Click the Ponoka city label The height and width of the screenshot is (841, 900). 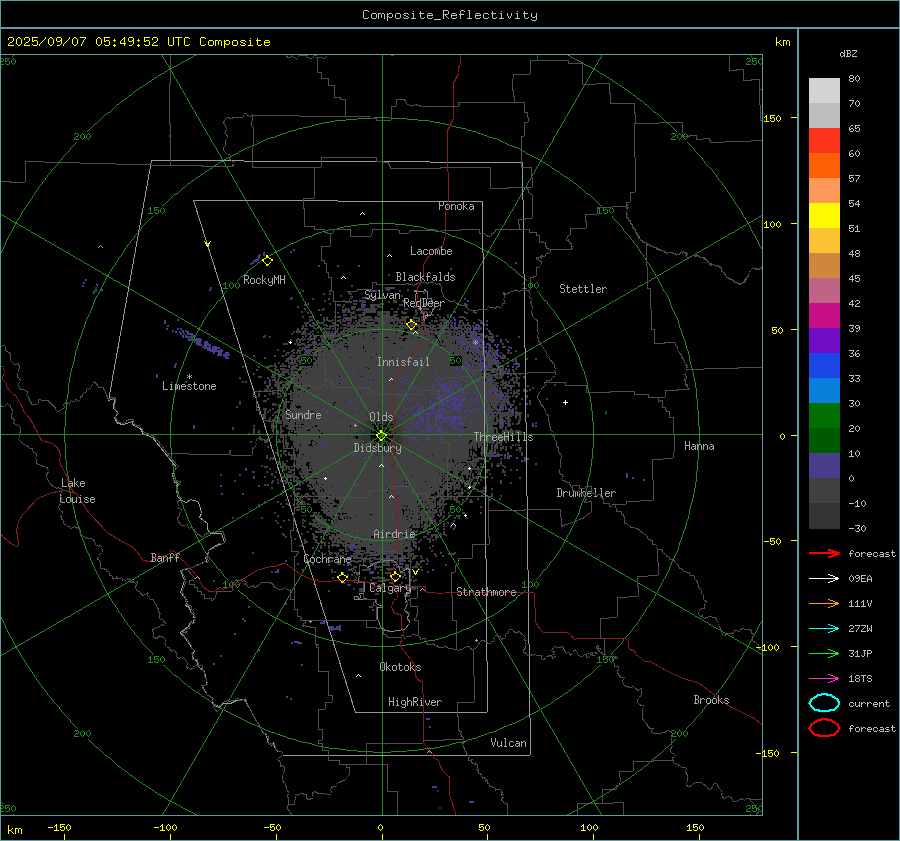tap(456, 206)
